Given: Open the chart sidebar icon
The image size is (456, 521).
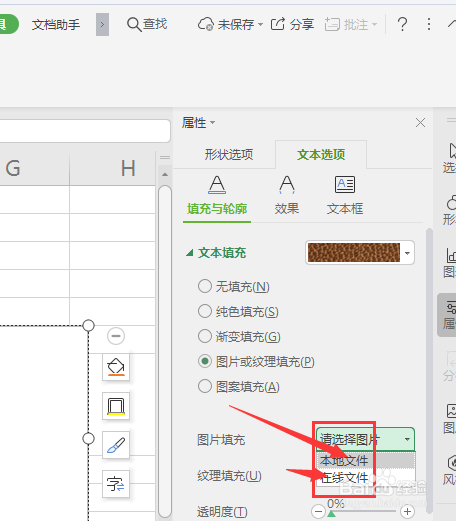Looking at the screenshot, I should [x=450, y=263].
